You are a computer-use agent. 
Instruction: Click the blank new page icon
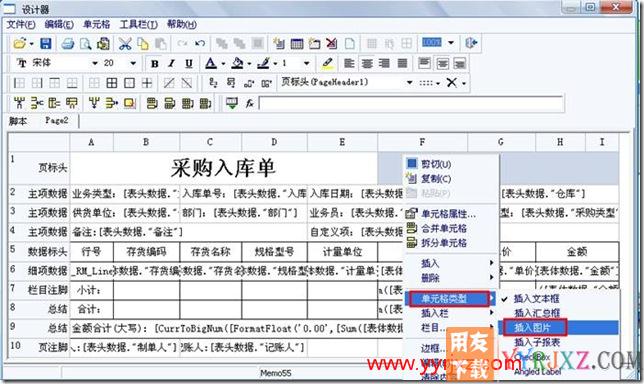(x=350, y=43)
